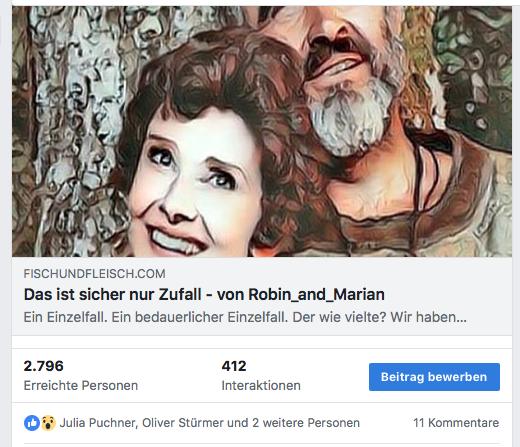Viewport: 520px width, 447px height.
Task: Click the 412 interactions count
Action: (234, 366)
